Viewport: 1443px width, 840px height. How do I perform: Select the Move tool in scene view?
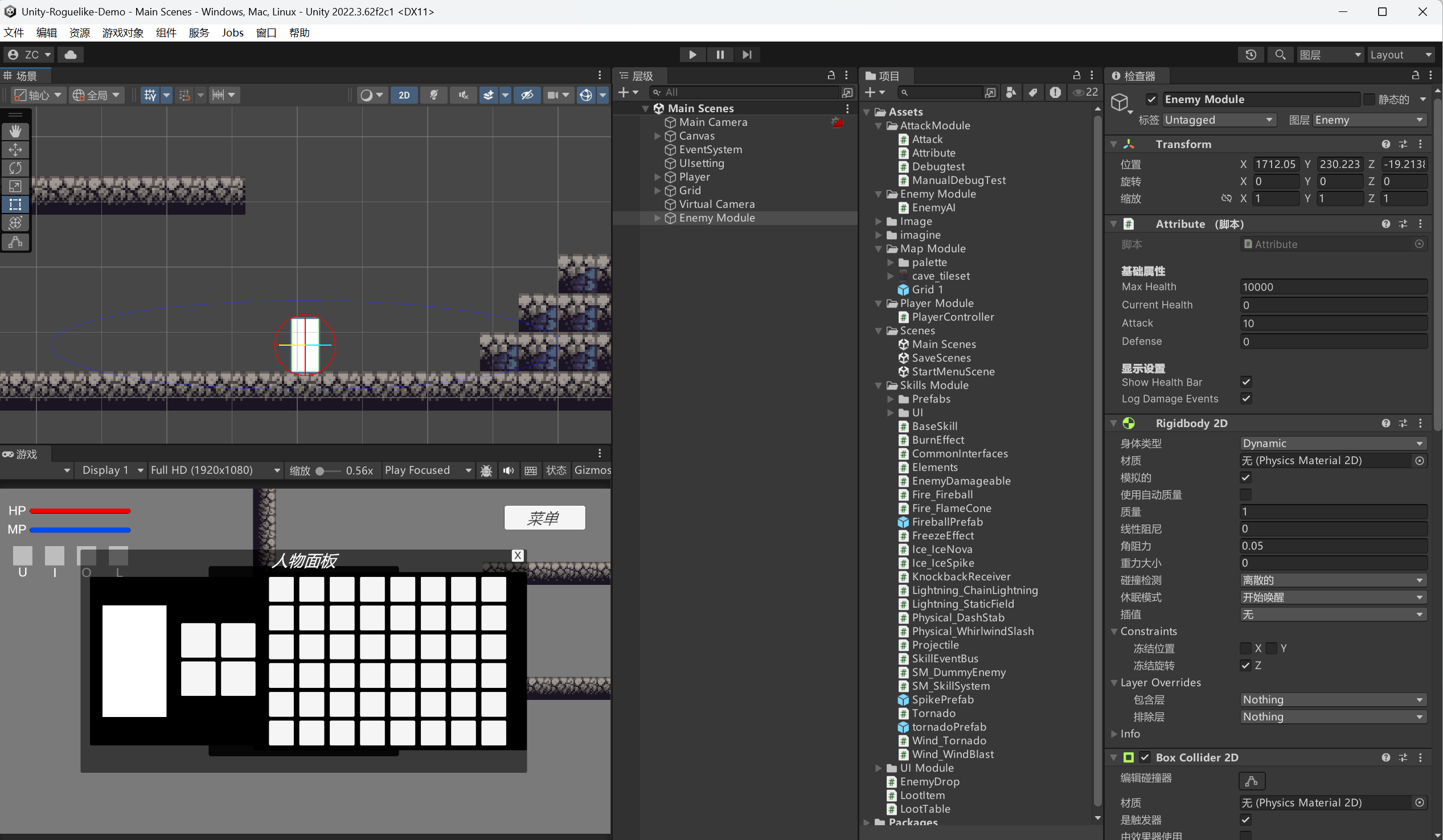[x=15, y=149]
